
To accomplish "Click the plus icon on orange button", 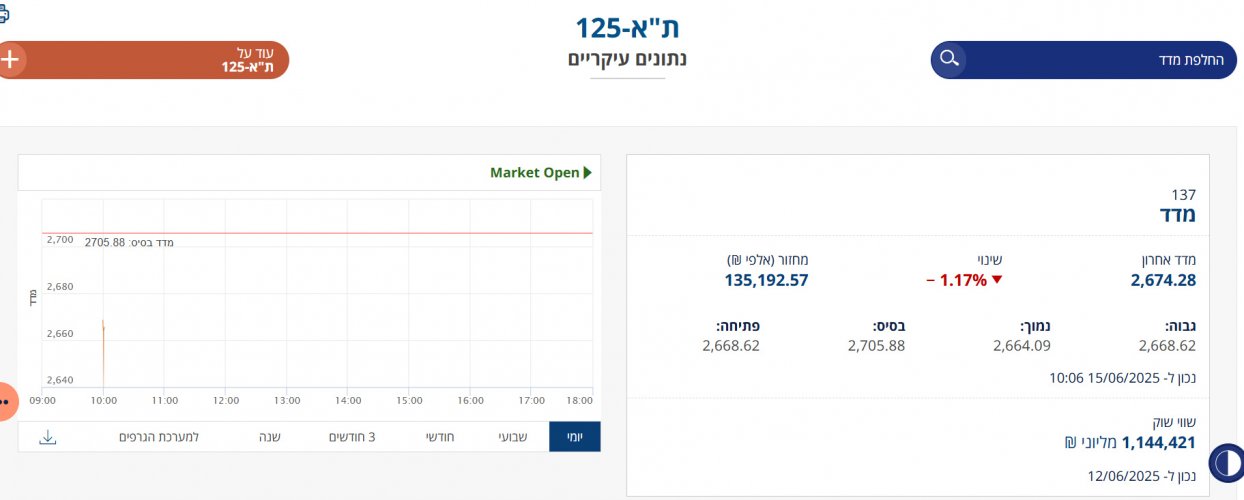I will coord(10,59).
